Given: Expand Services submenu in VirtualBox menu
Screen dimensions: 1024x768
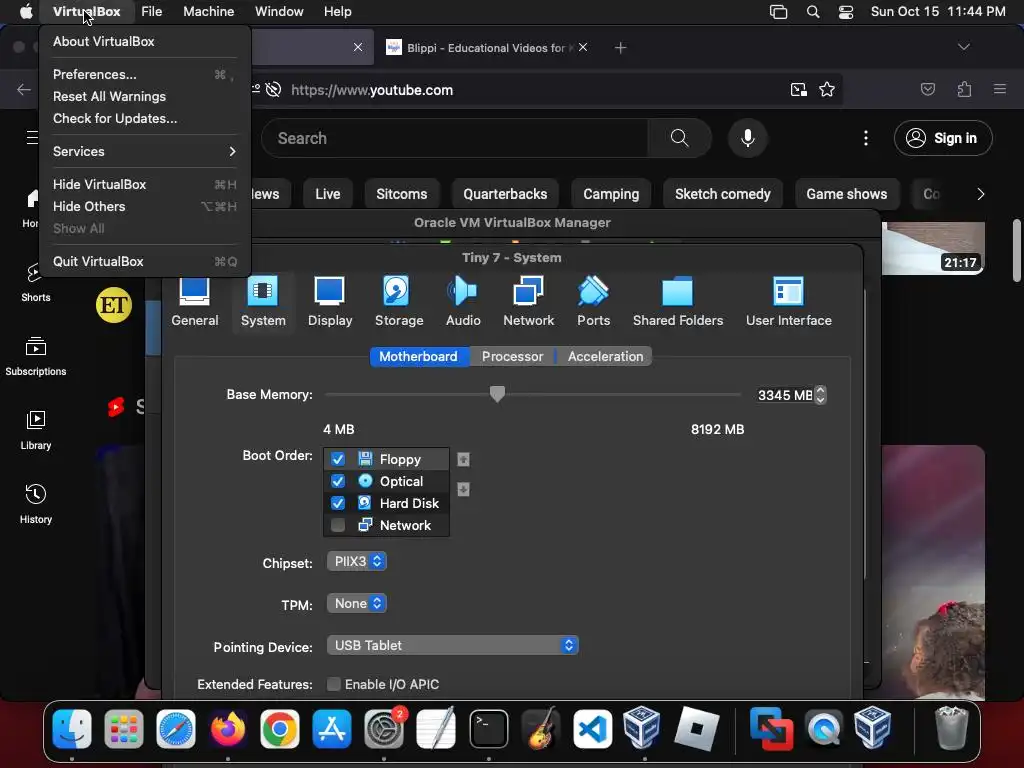Looking at the screenshot, I should coord(144,151).
